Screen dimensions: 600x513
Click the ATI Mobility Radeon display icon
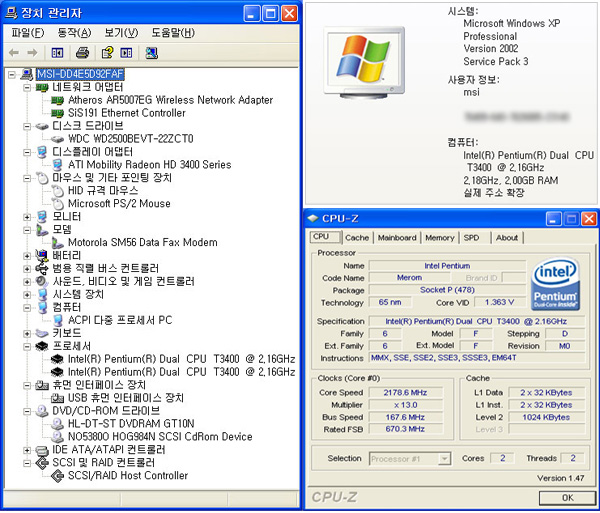pos(57,165)
